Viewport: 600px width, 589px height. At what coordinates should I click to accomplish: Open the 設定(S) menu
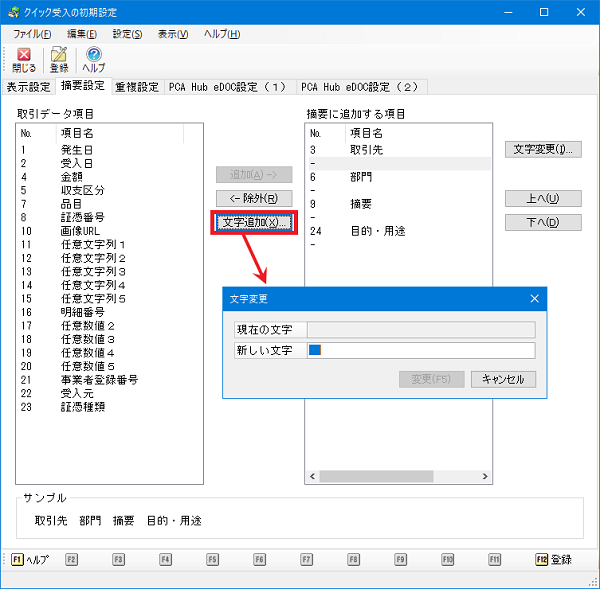127,34
